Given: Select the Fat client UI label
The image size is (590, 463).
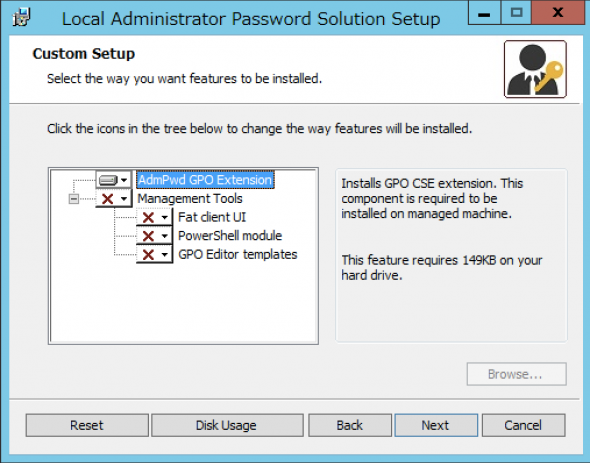Looking at the screenshot, I should point(212,217).
